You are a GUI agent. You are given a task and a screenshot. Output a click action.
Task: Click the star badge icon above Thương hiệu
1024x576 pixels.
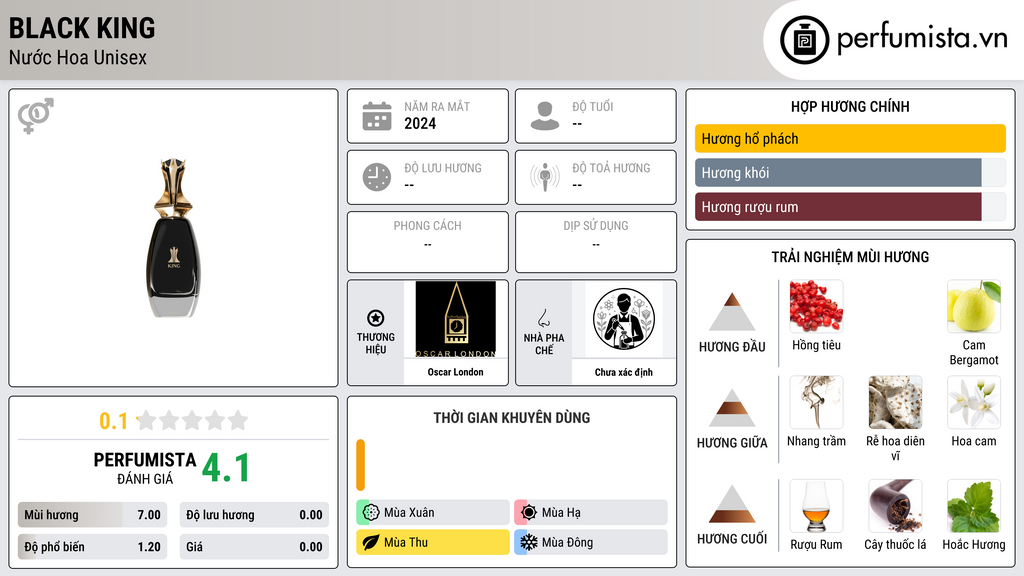[376, 318]
